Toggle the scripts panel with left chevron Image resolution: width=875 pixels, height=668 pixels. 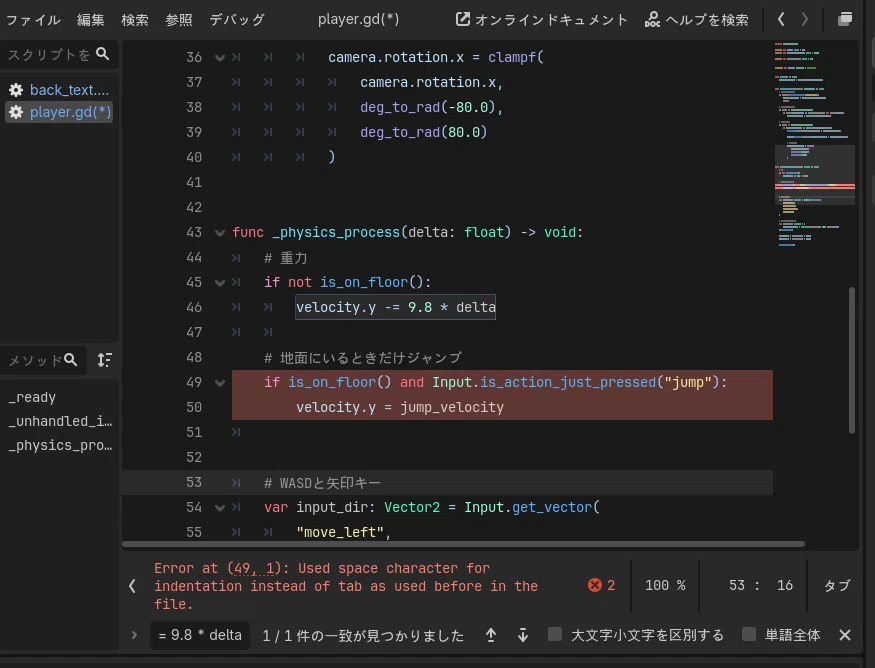point(132,586)
